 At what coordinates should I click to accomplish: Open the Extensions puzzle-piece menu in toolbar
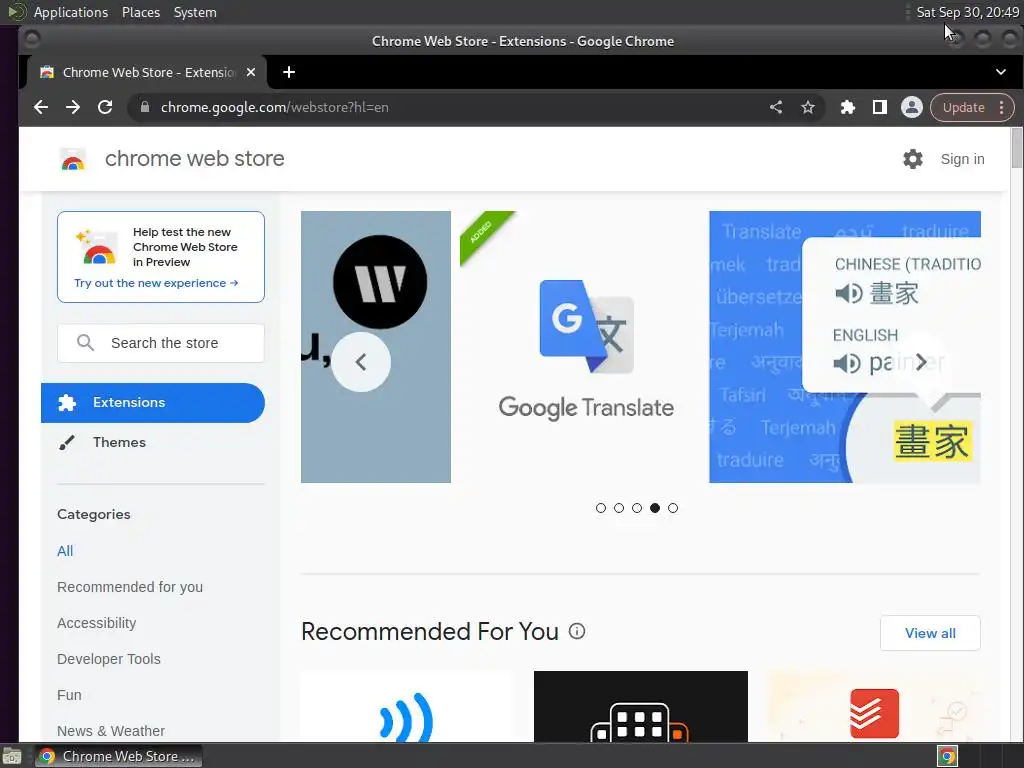(848, 107)
